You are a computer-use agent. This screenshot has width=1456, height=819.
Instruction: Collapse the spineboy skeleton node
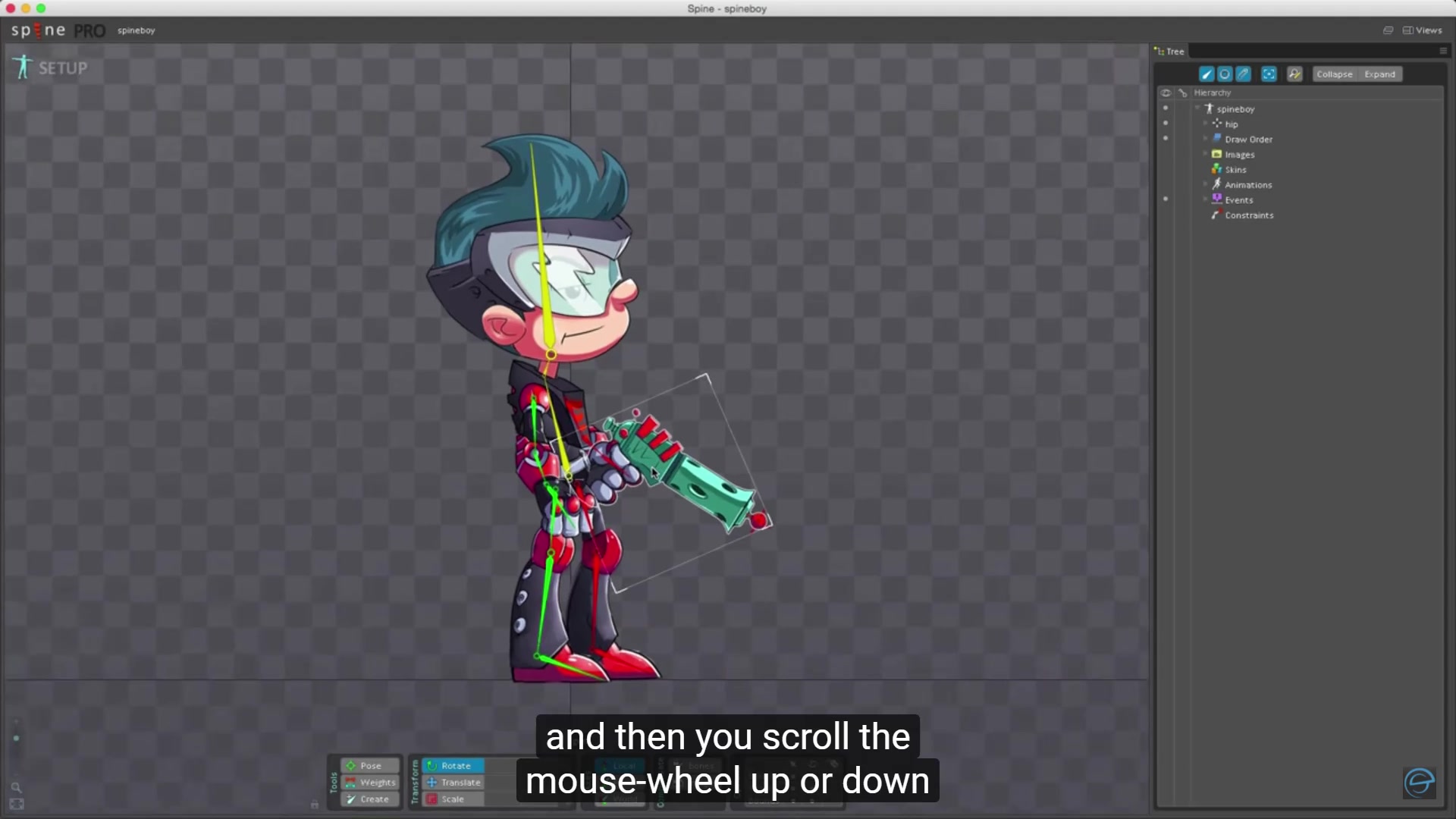pyautogui.click(x=1198, y=108)
